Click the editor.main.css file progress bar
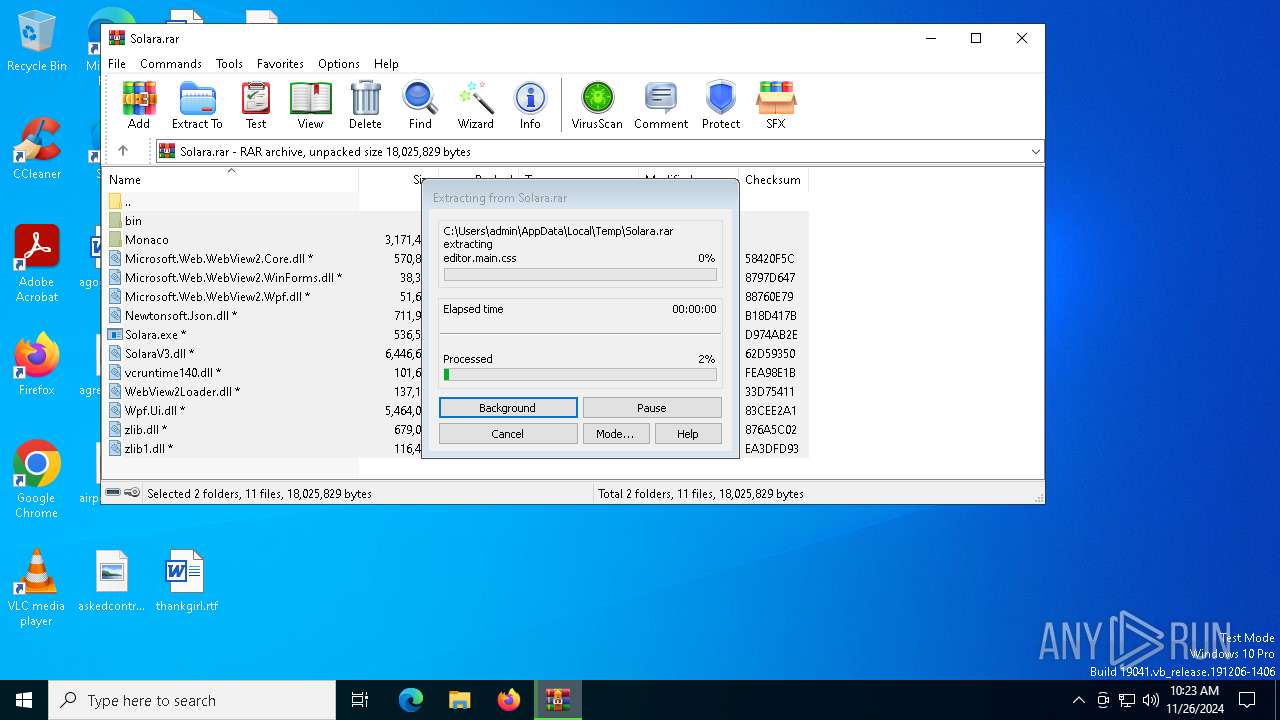 pyautogui.click(x=580, y=275)
